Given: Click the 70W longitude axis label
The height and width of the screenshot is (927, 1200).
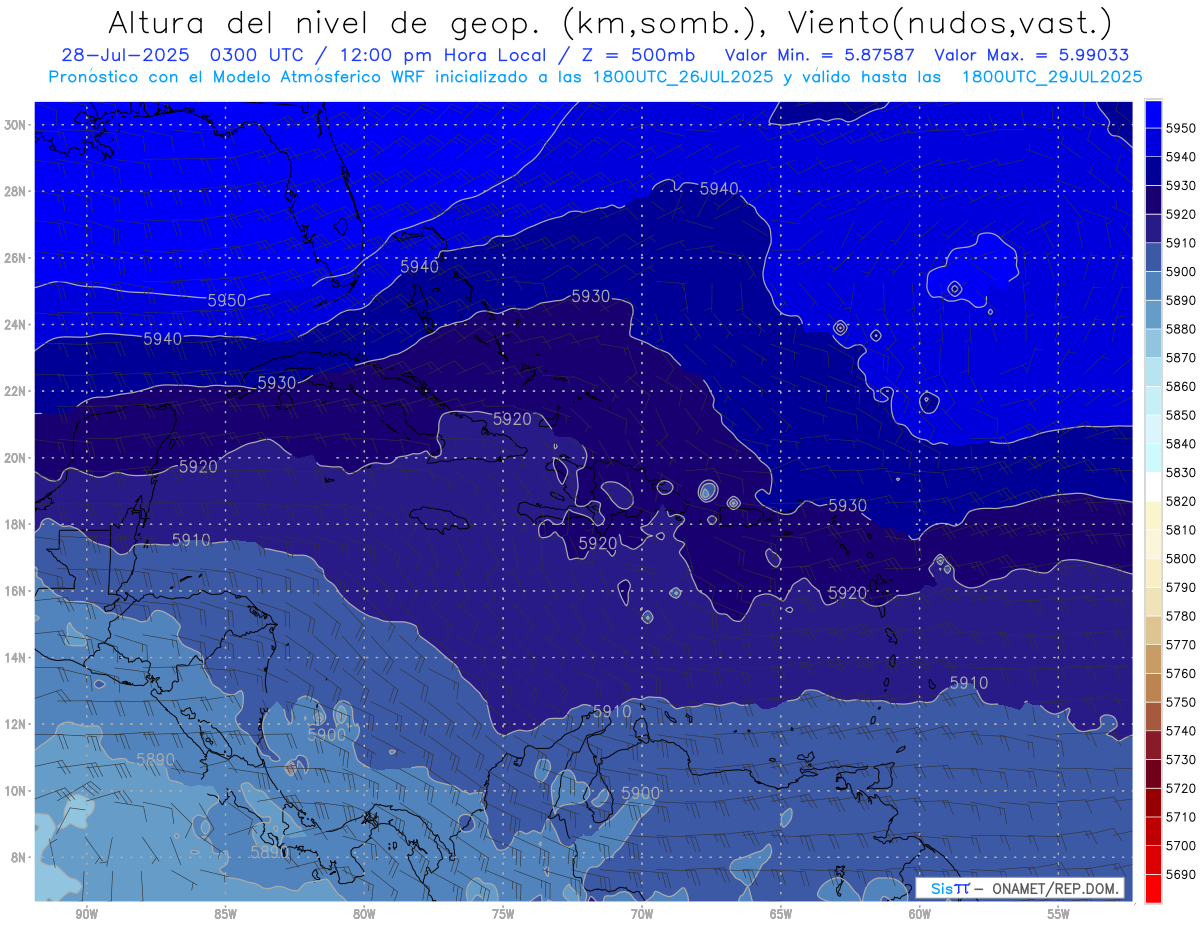Looking at the screenshot, I should pyautogui.click(x=642, y=914).
